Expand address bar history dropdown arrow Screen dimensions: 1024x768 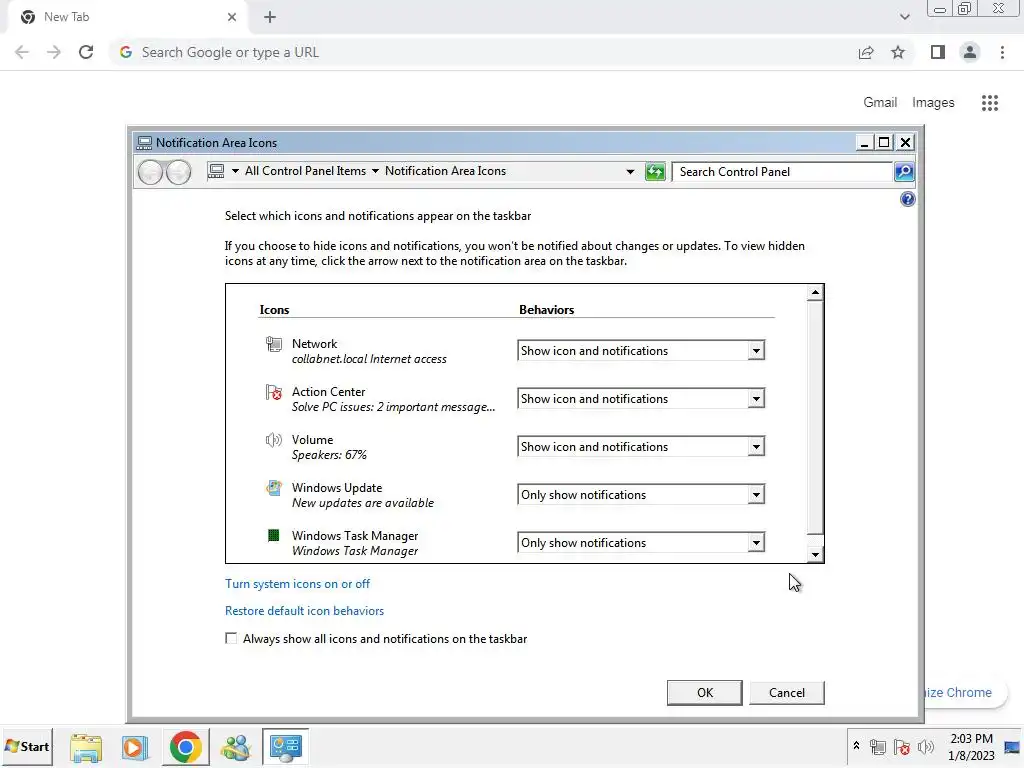(x=630, y=172)
